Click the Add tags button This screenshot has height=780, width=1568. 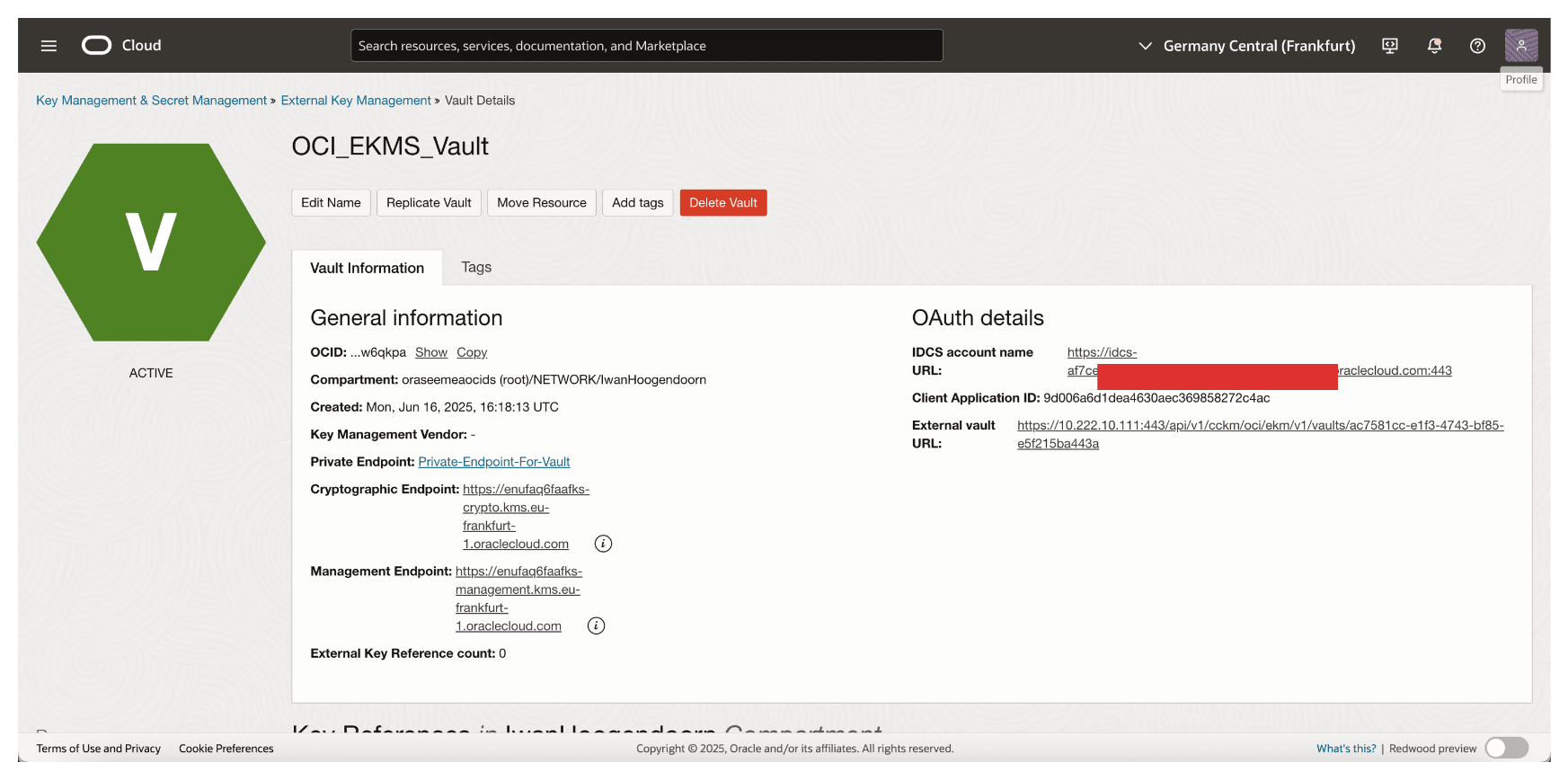click(638, 203)
